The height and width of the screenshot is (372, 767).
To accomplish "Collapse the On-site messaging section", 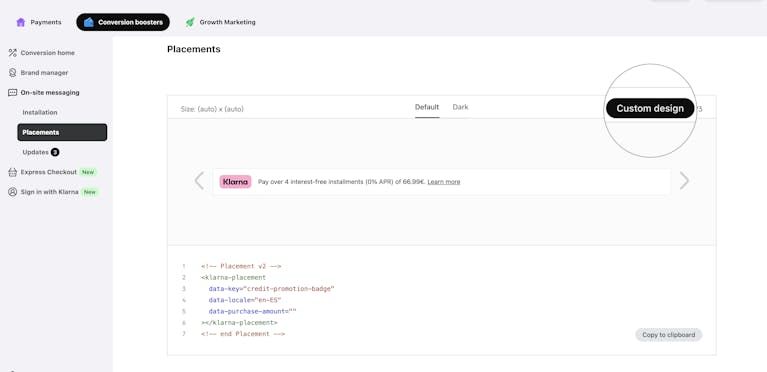I will (50, 93).
